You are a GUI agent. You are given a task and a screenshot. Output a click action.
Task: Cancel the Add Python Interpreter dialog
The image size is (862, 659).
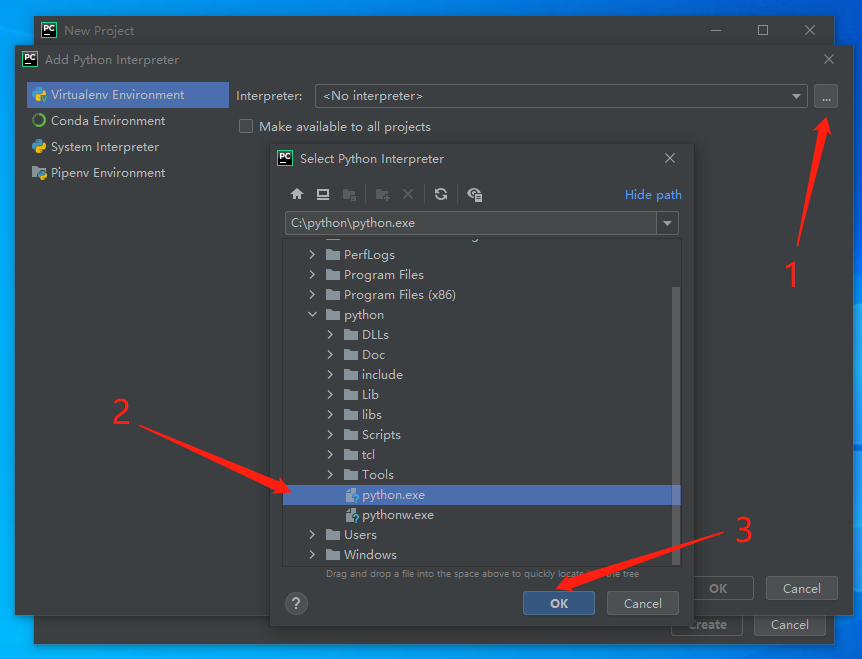pos(802,589)
